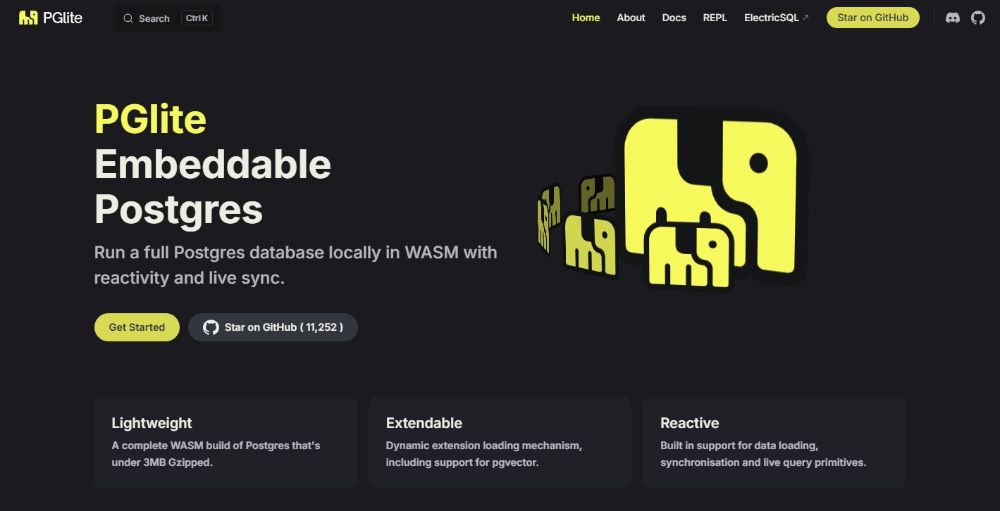Open the REPL page

pos(715,18)
